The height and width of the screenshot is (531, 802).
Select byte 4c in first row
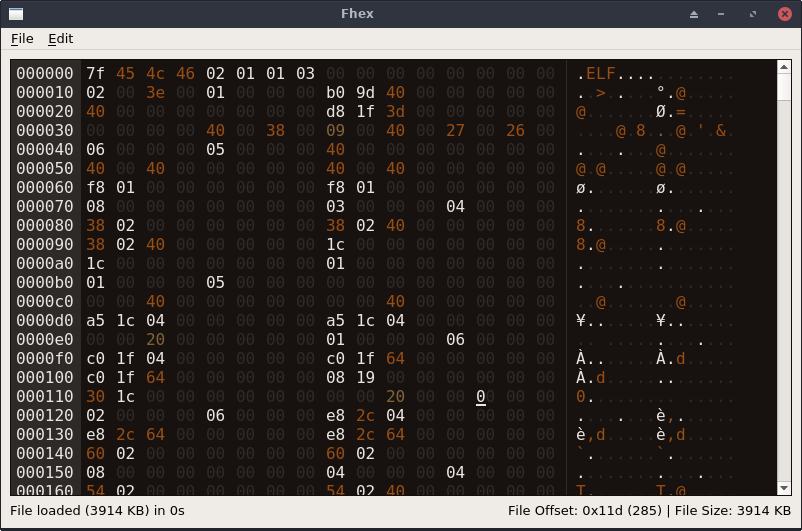tap(155, 74)
